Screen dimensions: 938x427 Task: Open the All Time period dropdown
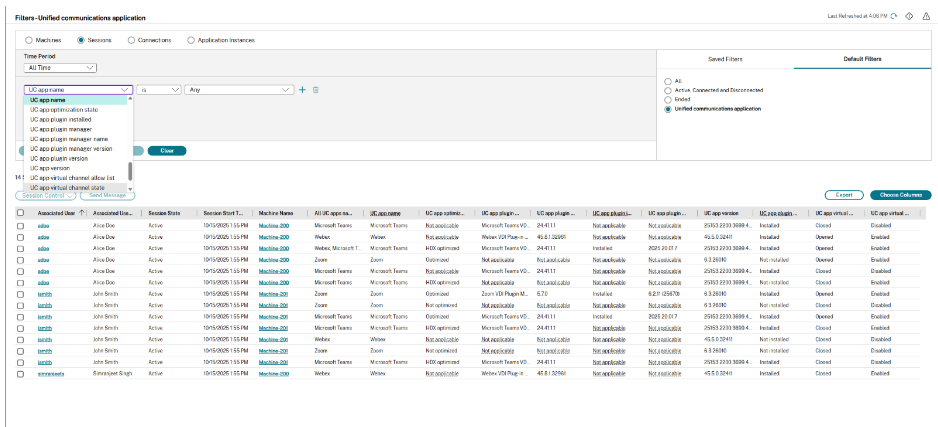tap(60, 68)
